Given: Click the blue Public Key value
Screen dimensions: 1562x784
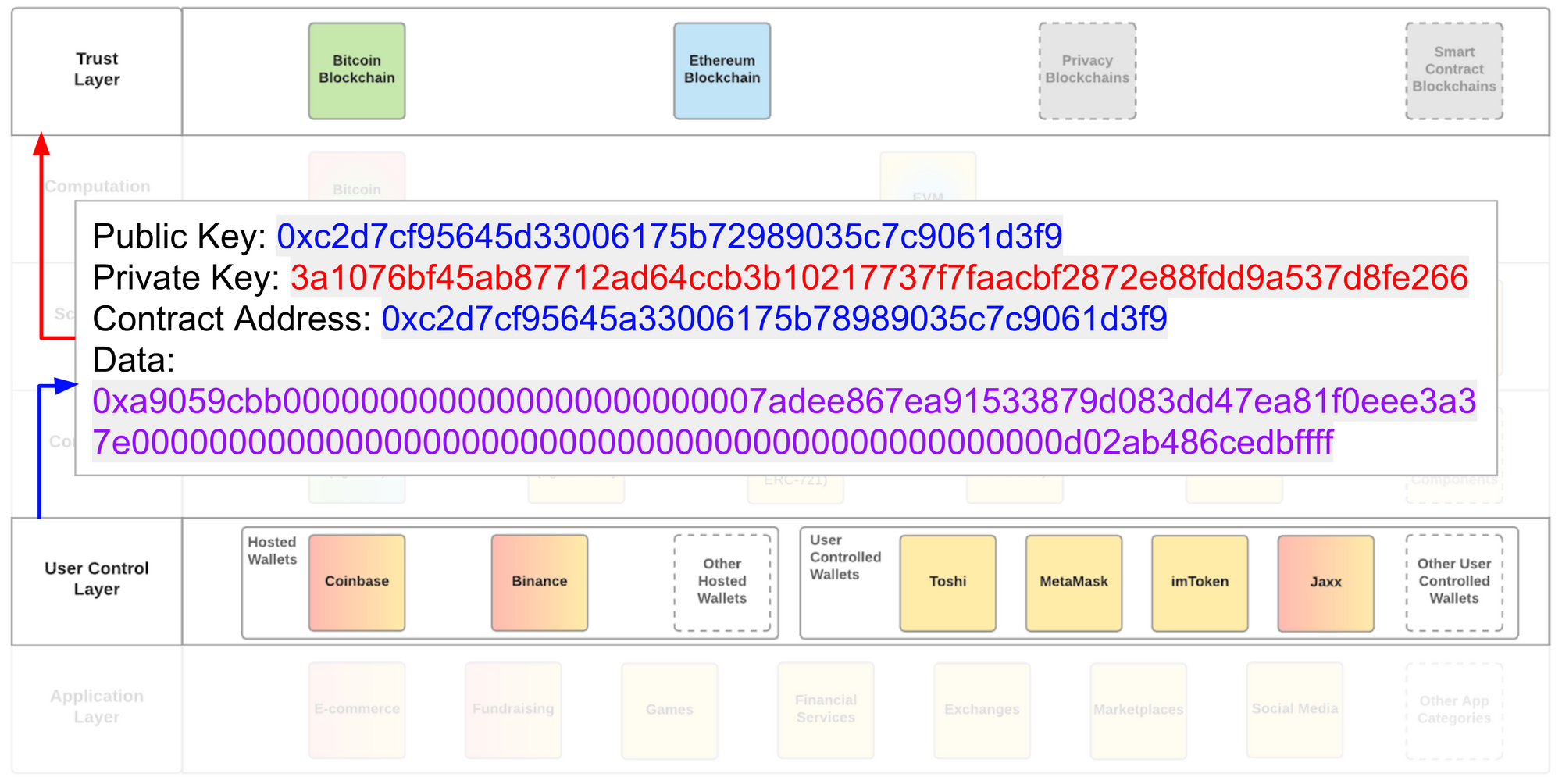Looking at the screenshot, I should pyautogui.click(x=670, y=237).
